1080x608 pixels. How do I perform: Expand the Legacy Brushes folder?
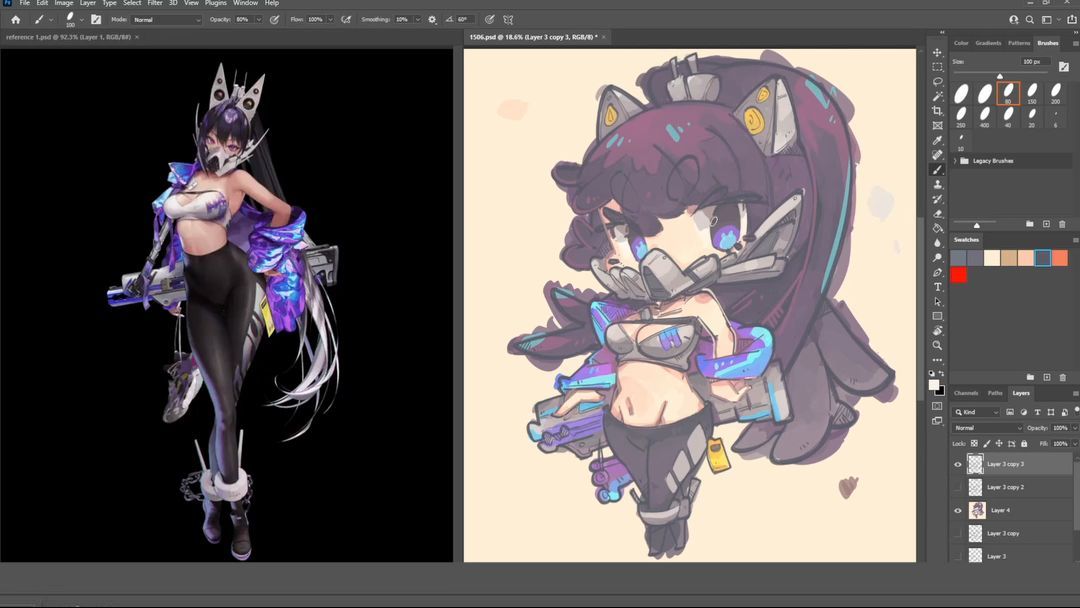point(955,161)
